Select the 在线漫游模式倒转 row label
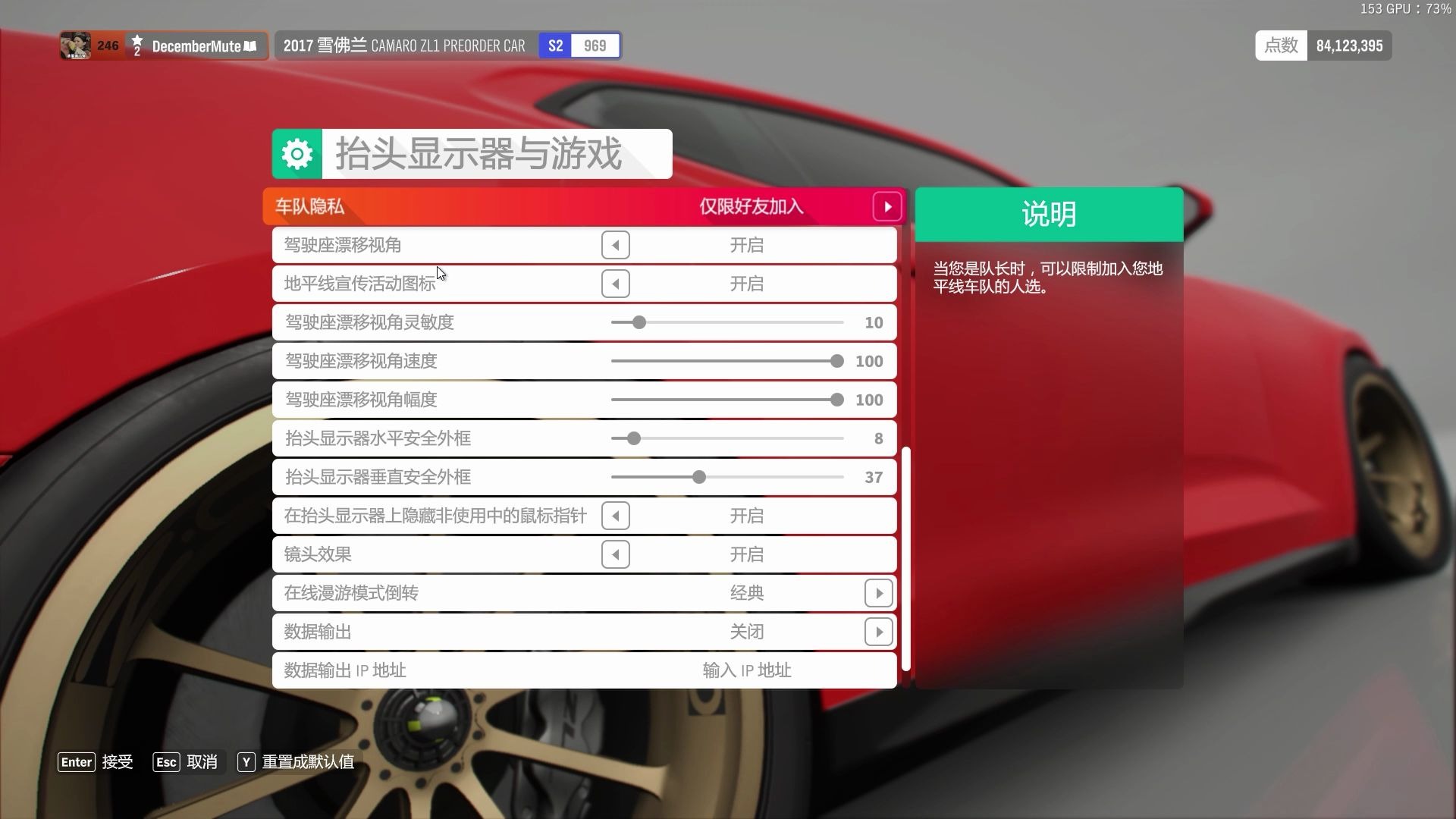The height and width of the screenshot is (819, 1456). click(351, 593)
